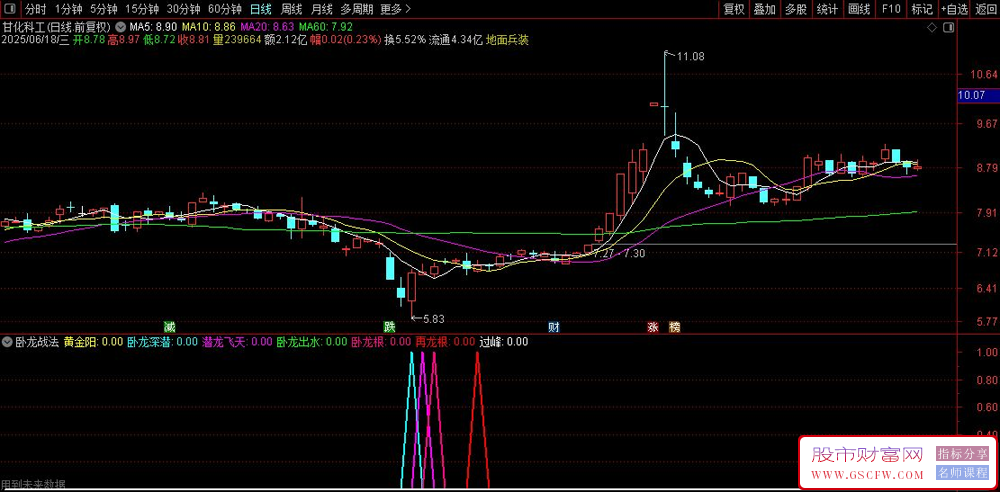
Task: Switch to 月线 monthly chart
Action: 321,9
